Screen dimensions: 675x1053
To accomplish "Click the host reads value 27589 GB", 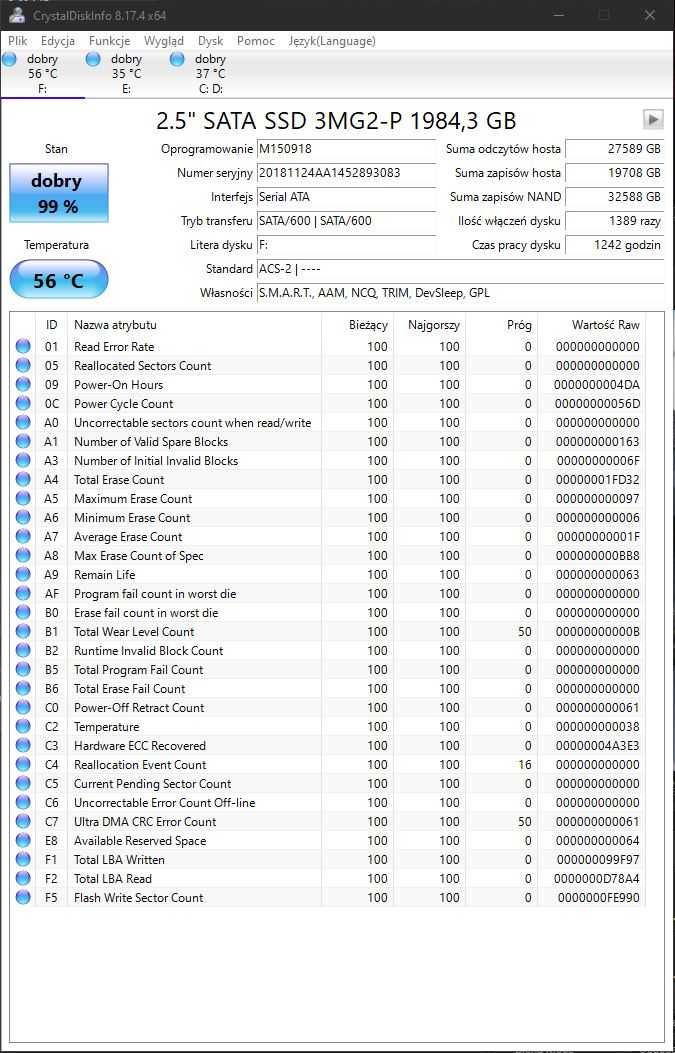I will pos(614,149).
